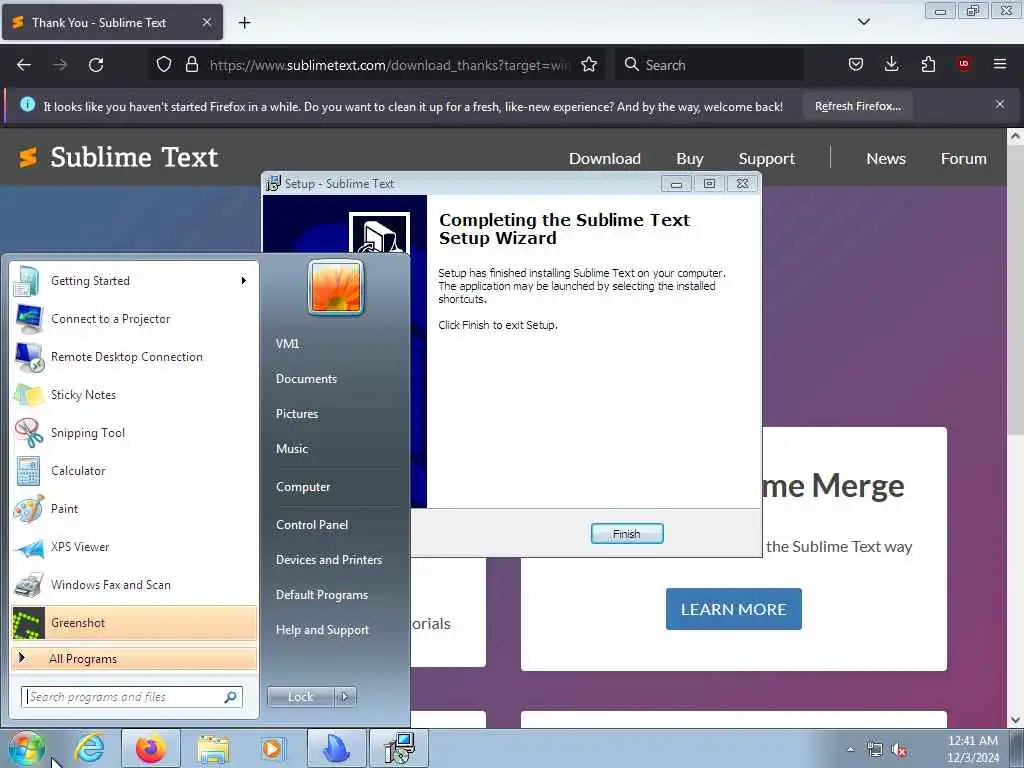The height and width of the screenshot is (768, 1024).
Task: Open the Download link in site header
Action: (x=605, y=159)
